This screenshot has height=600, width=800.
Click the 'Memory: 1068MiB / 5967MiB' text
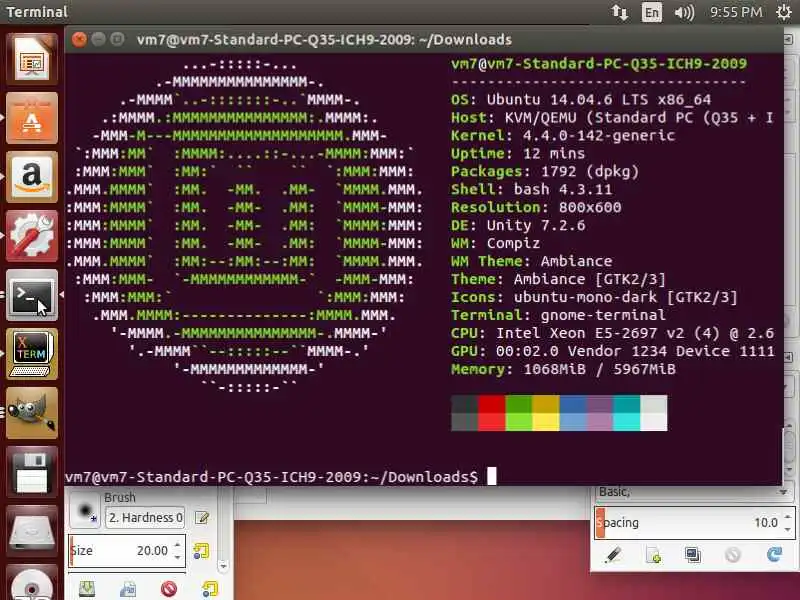[x=563, y=369]
